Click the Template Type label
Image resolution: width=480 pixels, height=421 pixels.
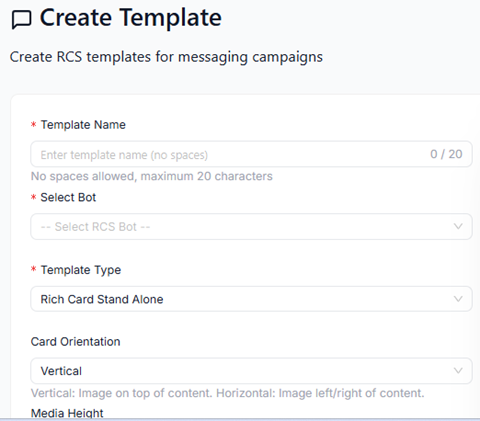coord(81,270)
